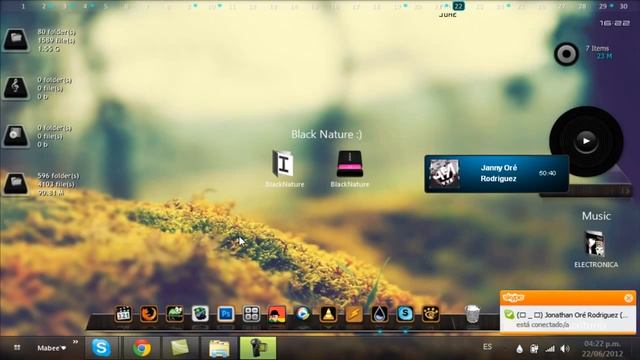The height and width of the screenshot is (360, 640).
Task: Click the album art thumbnail in player
Action: point(444,173)
